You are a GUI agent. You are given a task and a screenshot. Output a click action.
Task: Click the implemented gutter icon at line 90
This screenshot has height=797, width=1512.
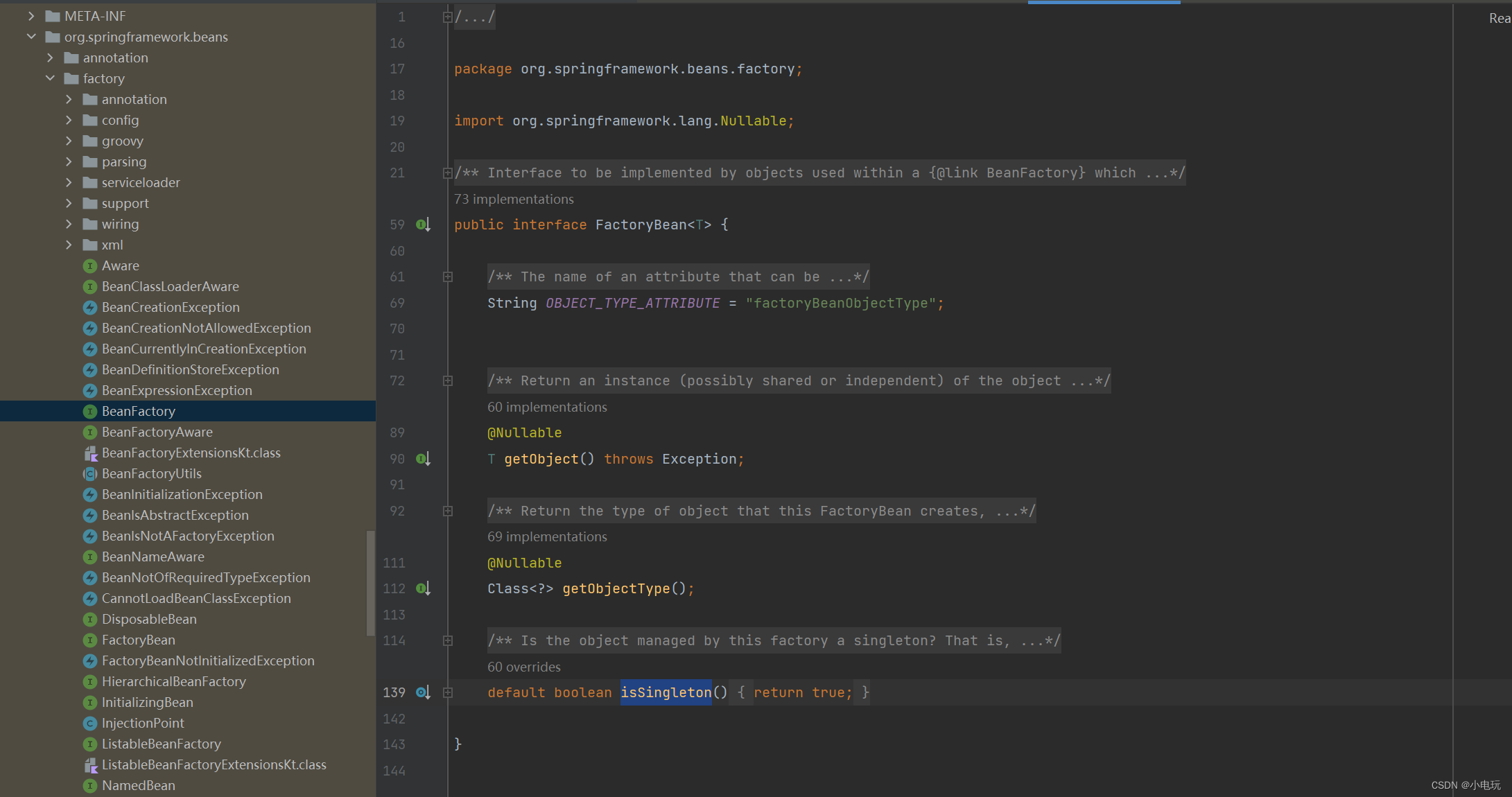pos(424,459)
